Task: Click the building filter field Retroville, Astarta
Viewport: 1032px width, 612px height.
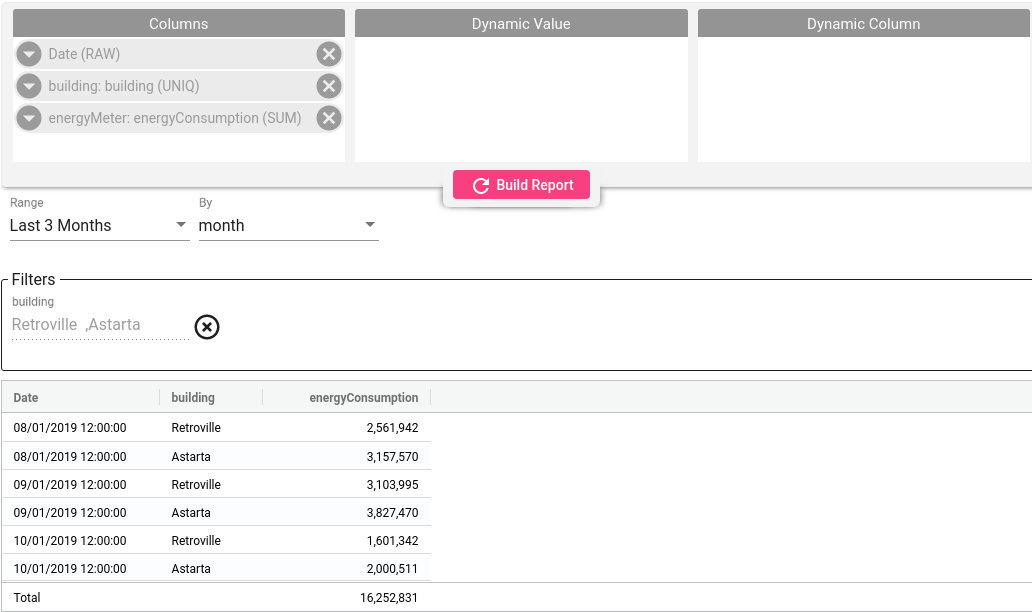Action: point(100,325)
